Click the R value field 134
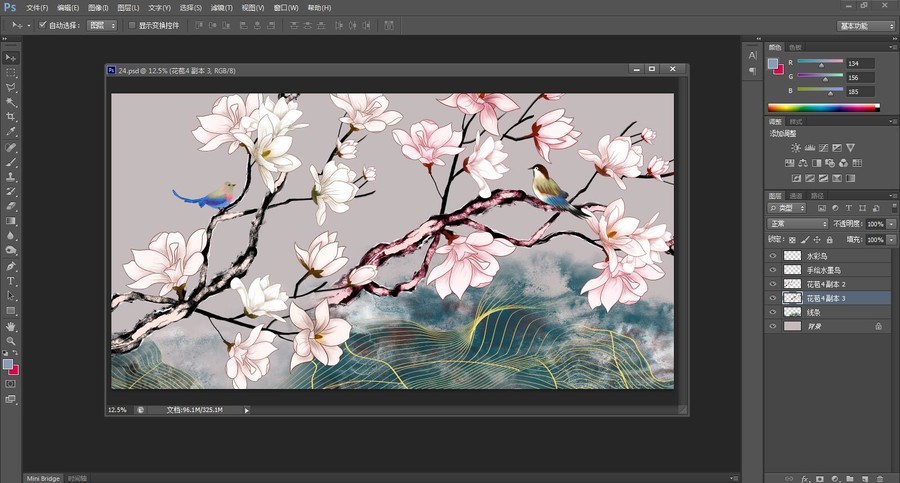The image size is (900, 483). tap(860, 63)
